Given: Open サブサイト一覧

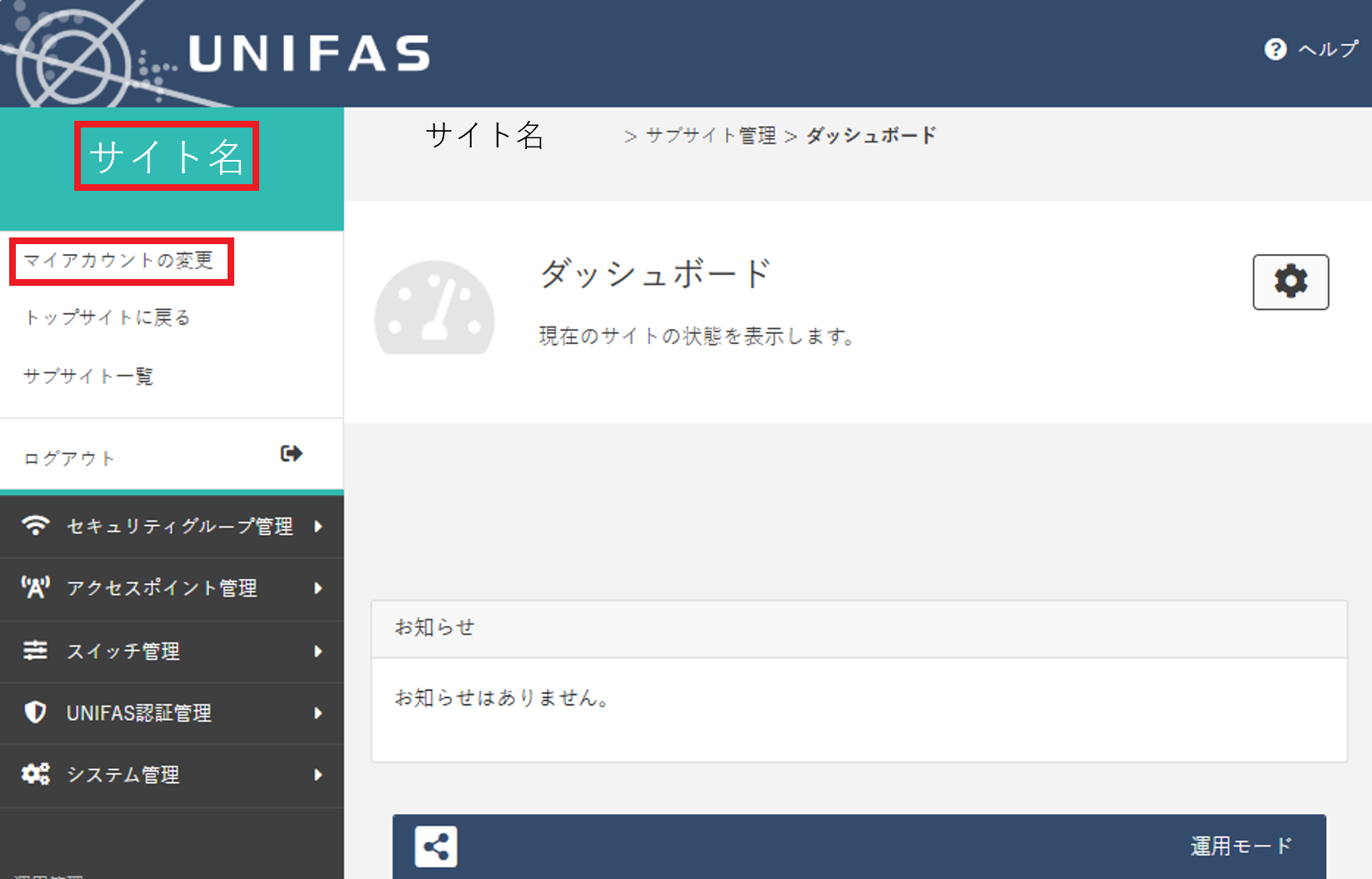Looking at the screenshot, I should tap(88, 376).
